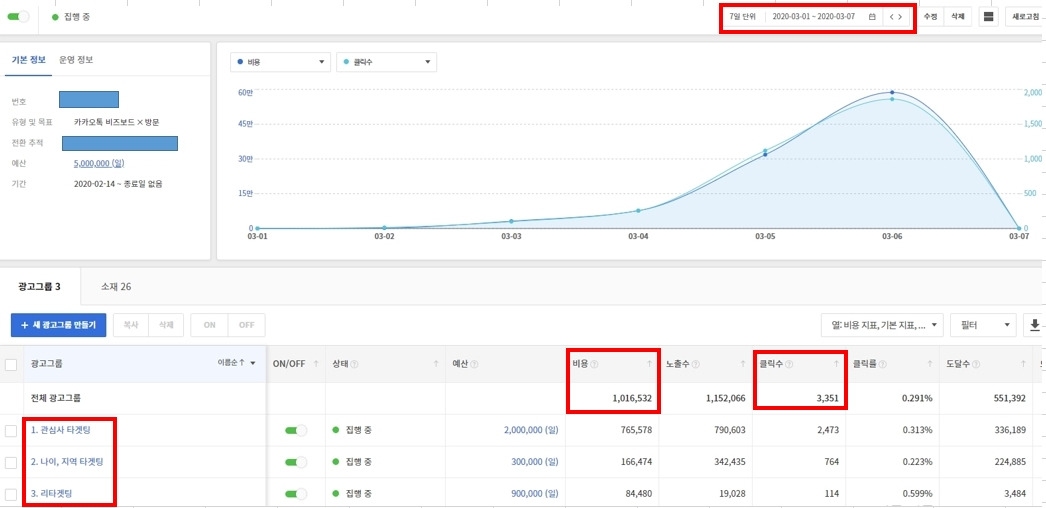Go to previous date period arrow
This screenshot has height=508, width=1046.
pyautogui.click(x=891, y=17)
